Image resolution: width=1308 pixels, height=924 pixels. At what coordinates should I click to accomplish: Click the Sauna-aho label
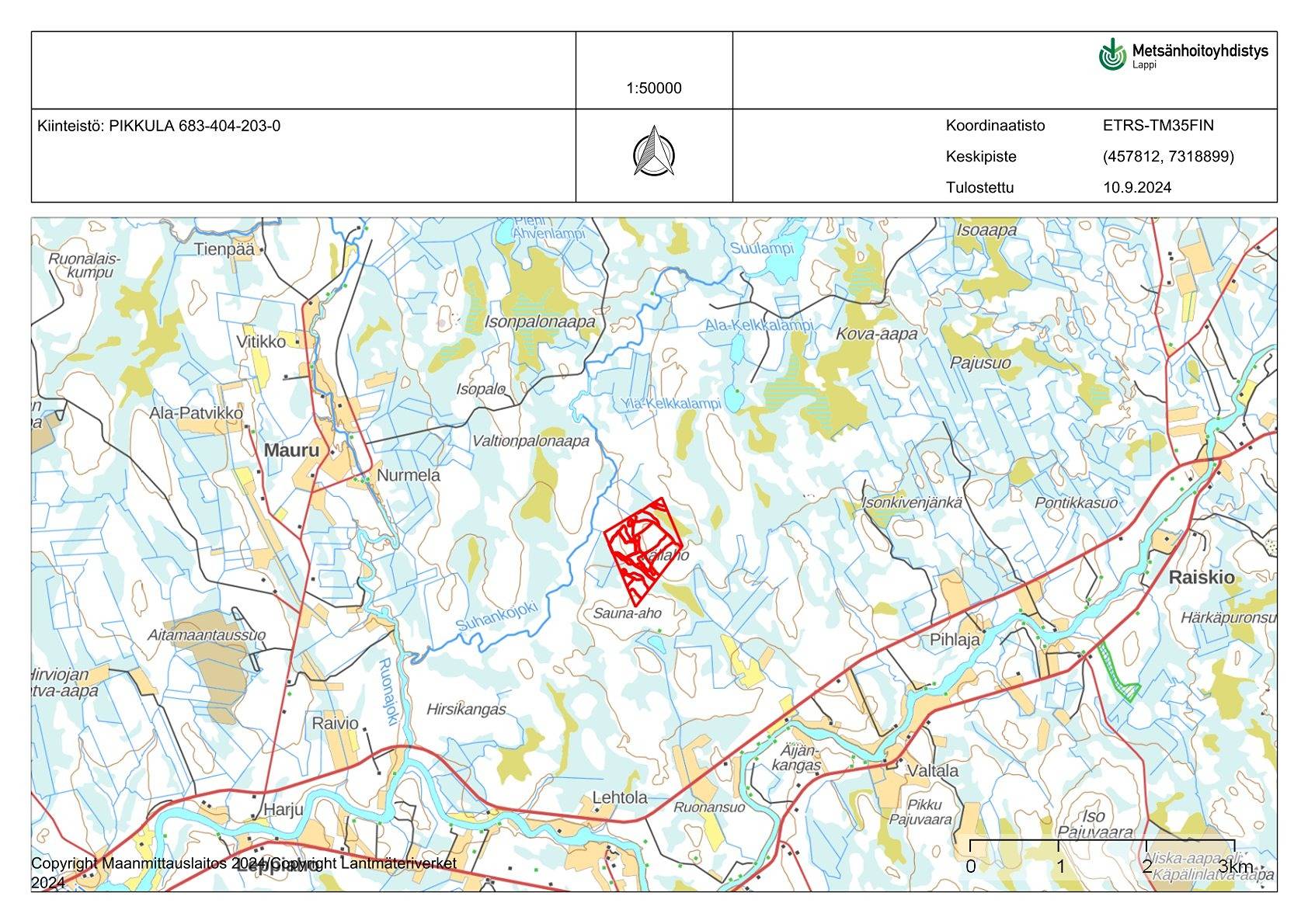(x=628, y=613)
